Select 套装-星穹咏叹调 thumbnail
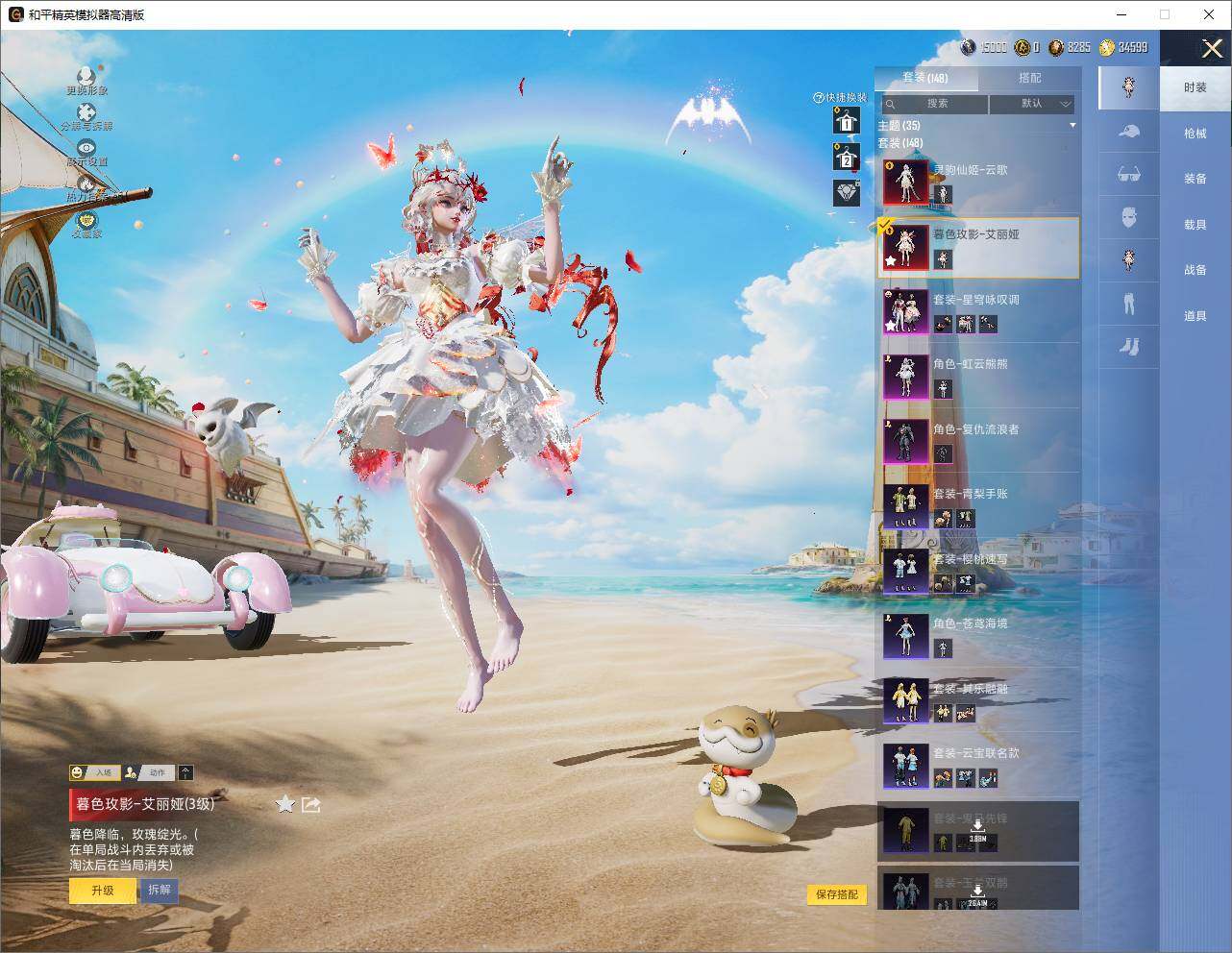This screenshot has height=953, width=1232. pos(906,311)
